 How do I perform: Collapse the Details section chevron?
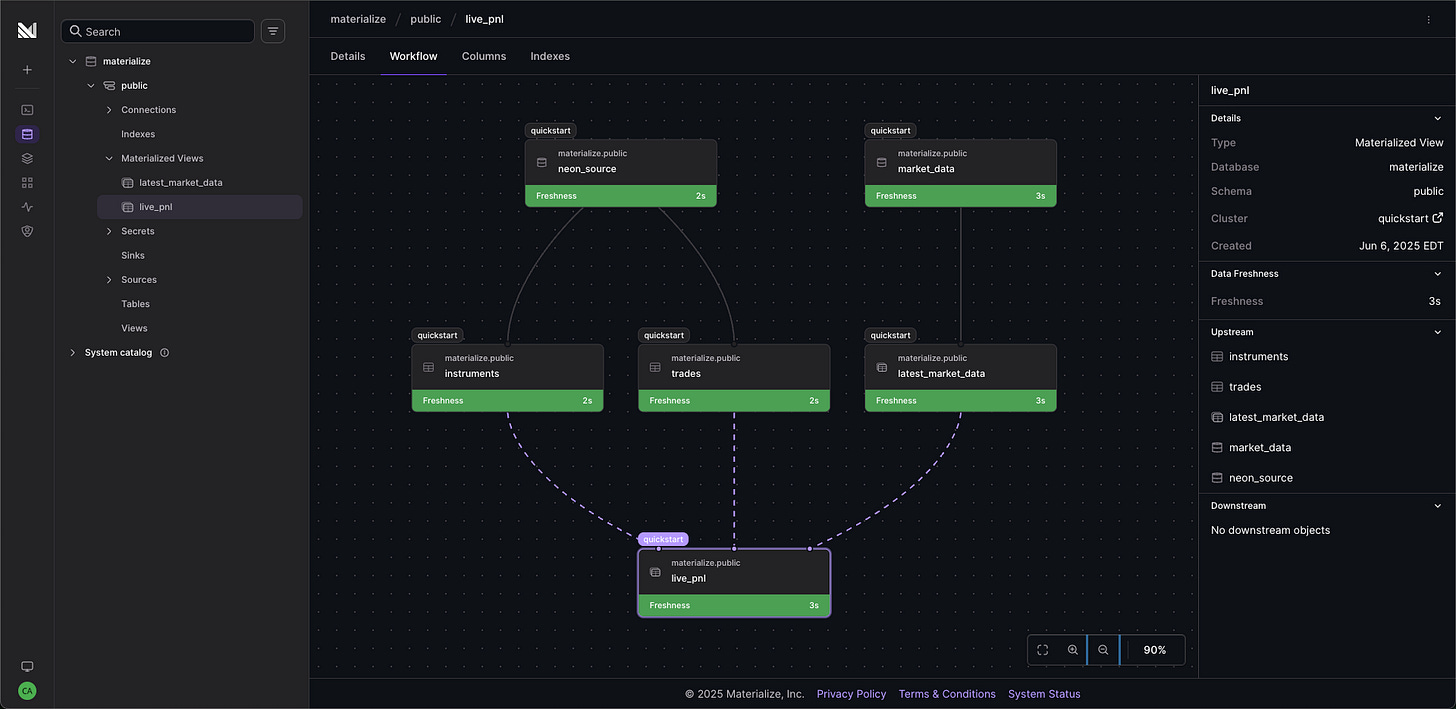tap(1438, 118)
